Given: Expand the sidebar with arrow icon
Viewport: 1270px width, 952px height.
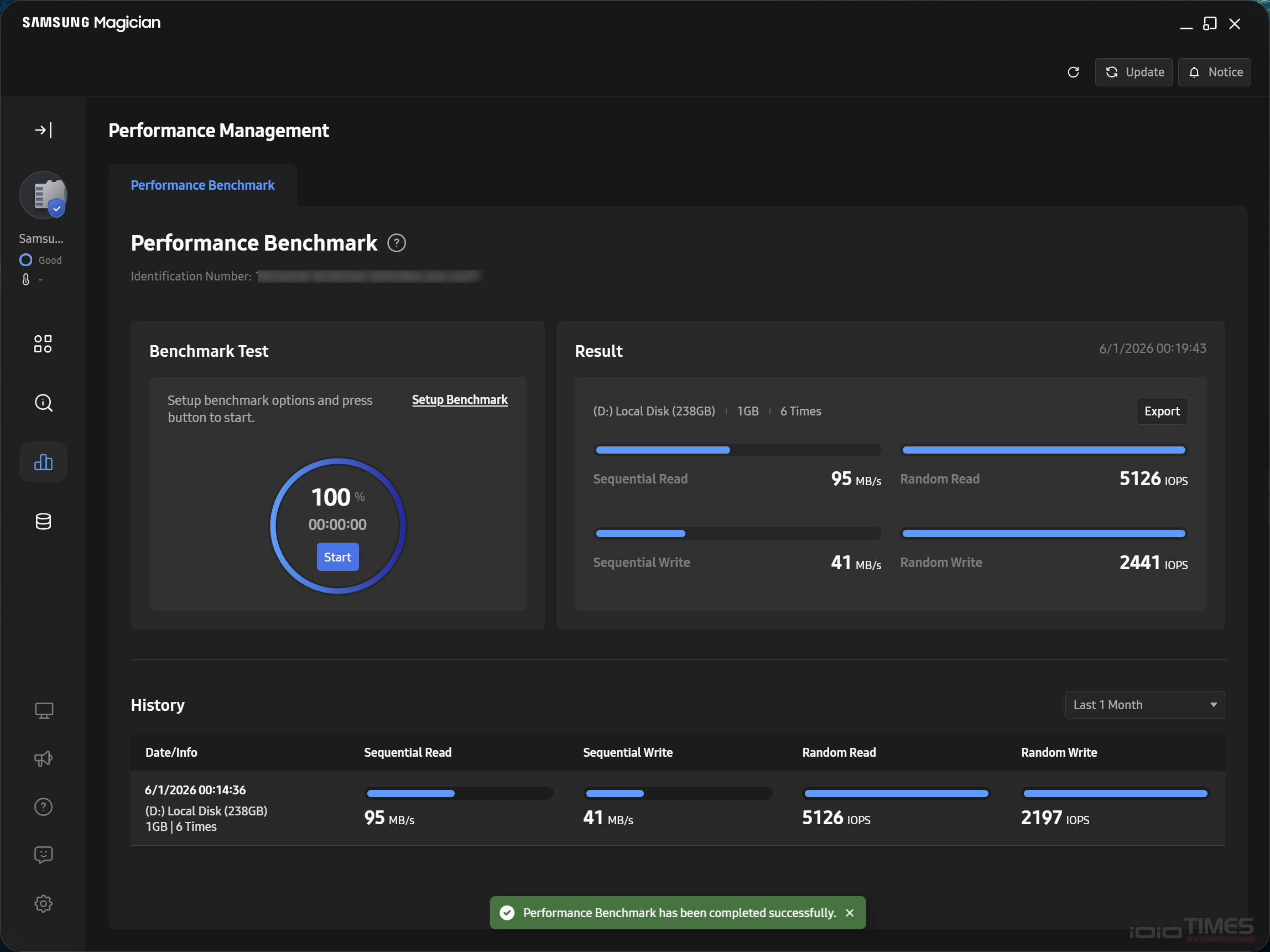Looking at the screenshot, I should coord(44,131).
